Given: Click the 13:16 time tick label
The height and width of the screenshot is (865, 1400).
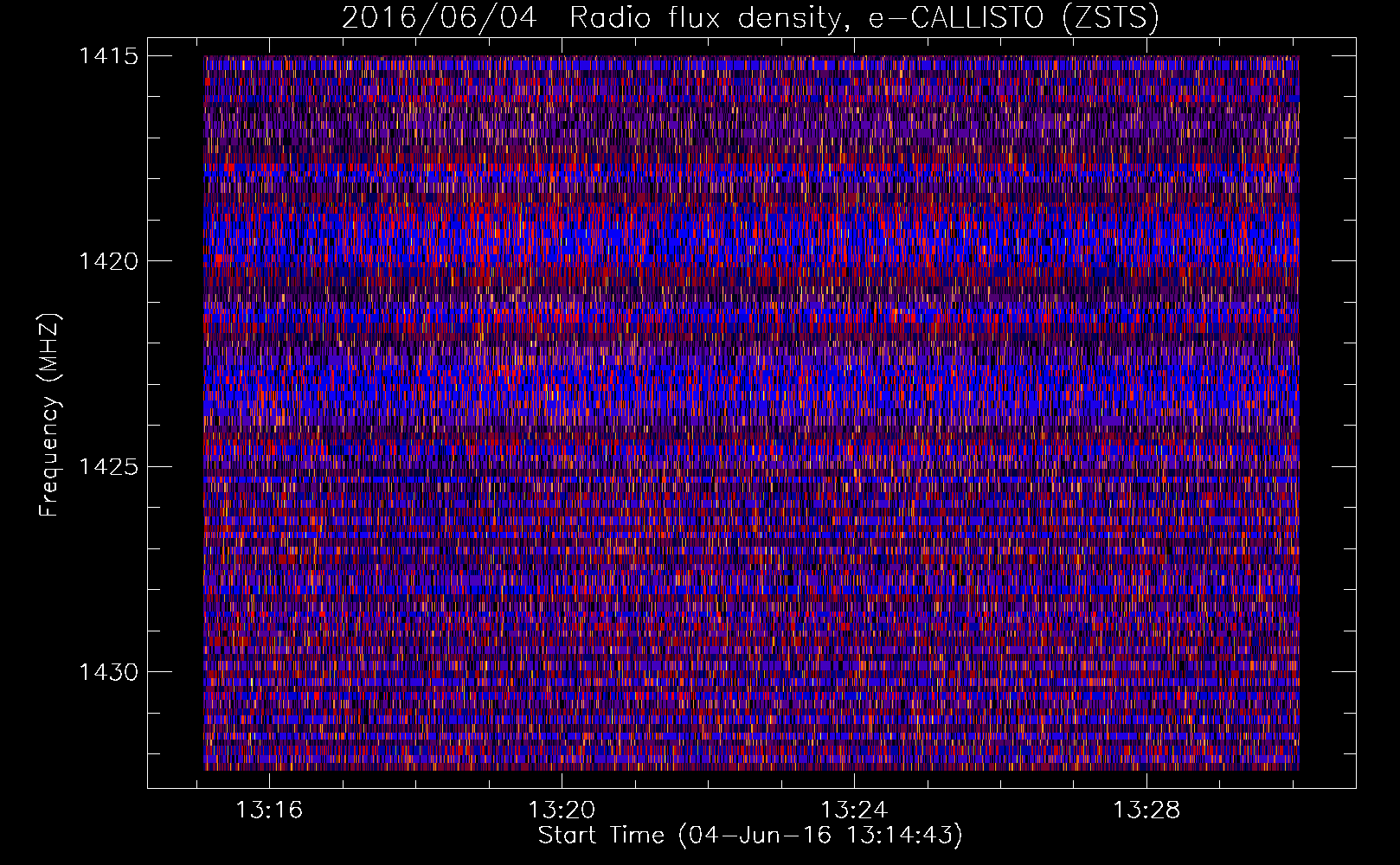Looking at the screenshot, I should [269, 811].
